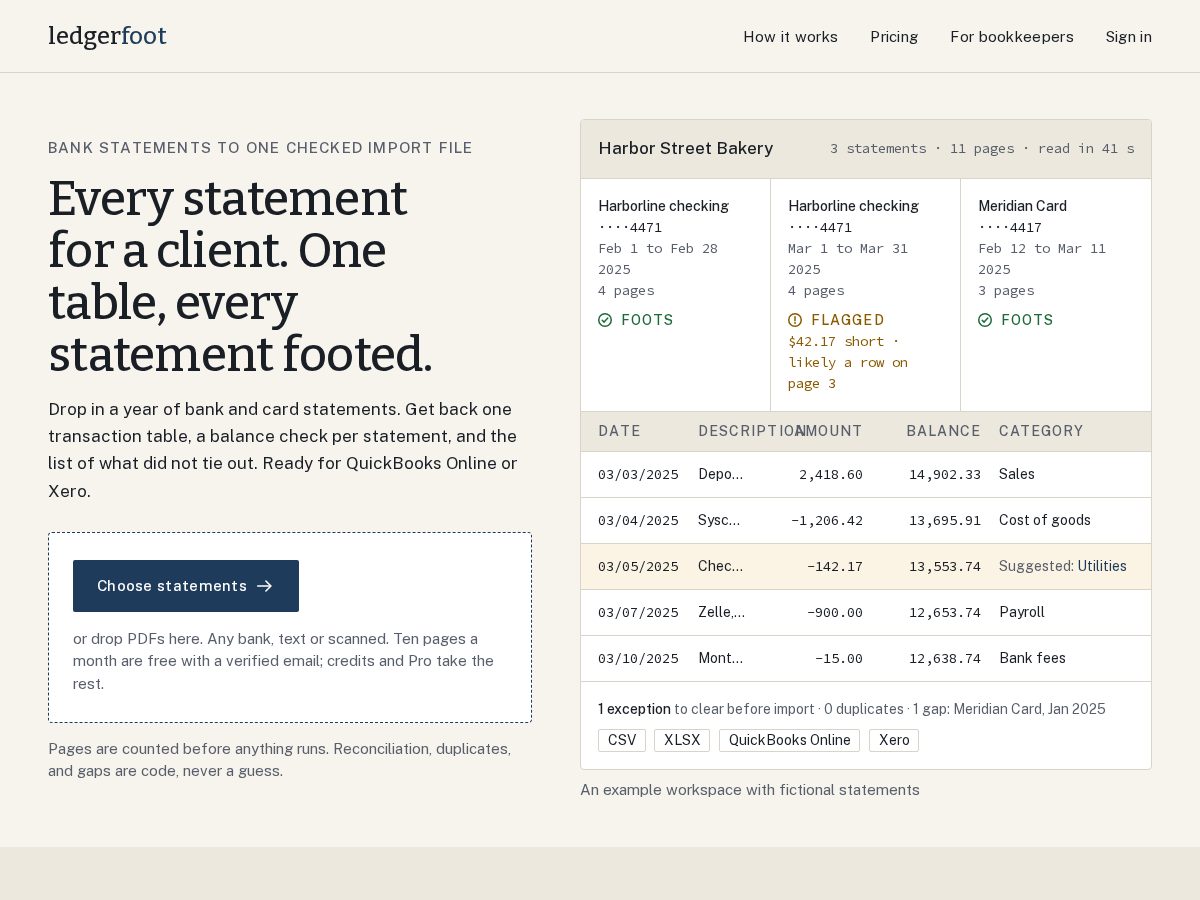1200x900 pixels.
Task: Click the arrow icon on Choose statements
Action: pyautogui.click(x=265, y=586)
